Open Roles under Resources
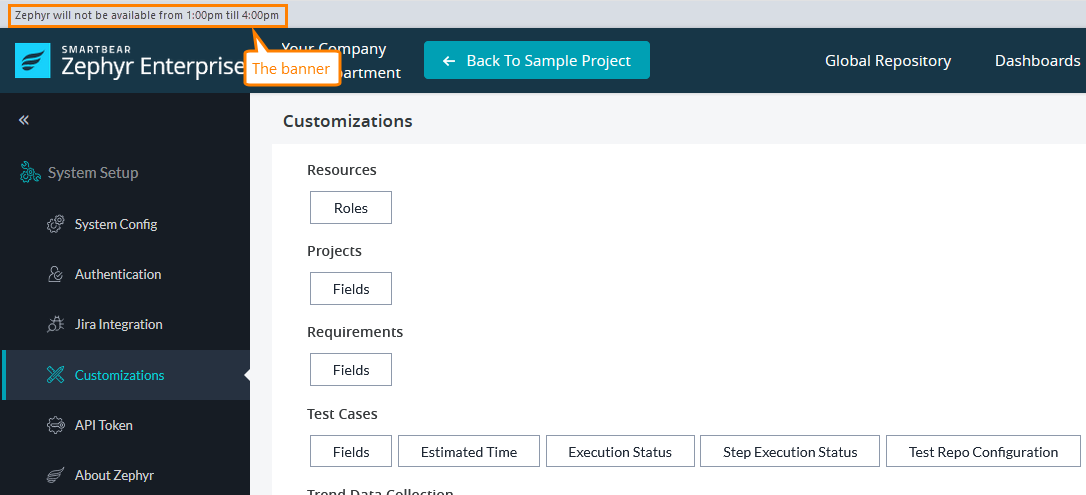The width and height of the screenshot is (1086, 495). (x=351, y=208)
